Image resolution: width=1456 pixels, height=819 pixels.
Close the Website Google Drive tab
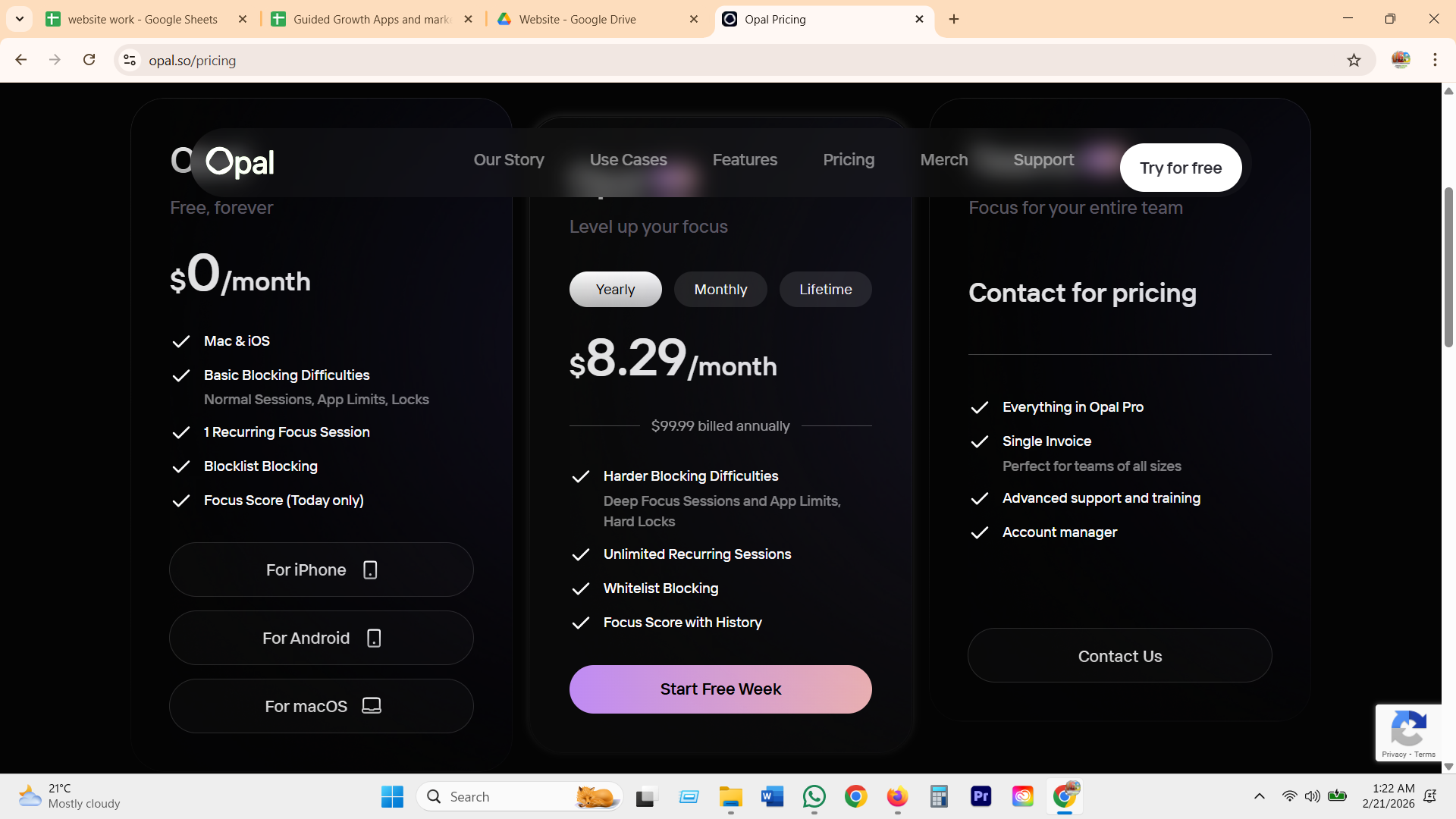click(x=694, y=19)
